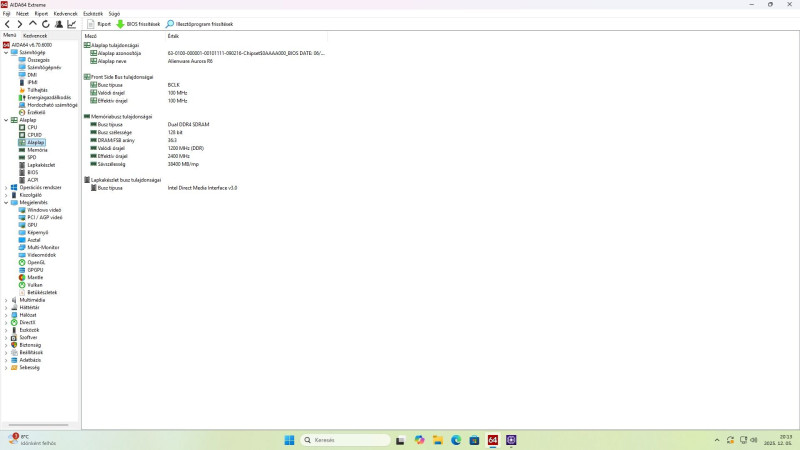Go forward with the right arrow toolbar icon

20,24
